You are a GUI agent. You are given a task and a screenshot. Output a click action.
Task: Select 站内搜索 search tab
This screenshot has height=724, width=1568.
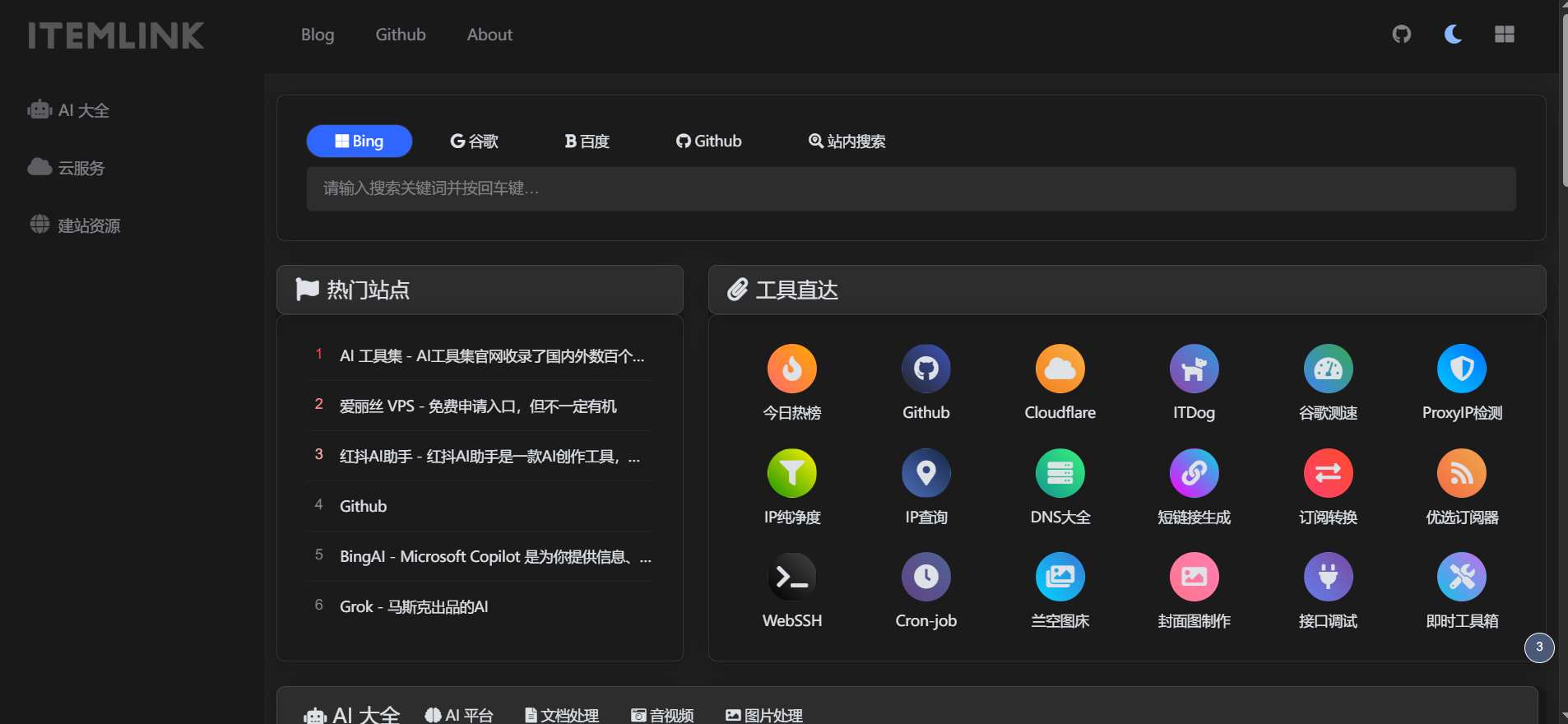click(847, 141)
